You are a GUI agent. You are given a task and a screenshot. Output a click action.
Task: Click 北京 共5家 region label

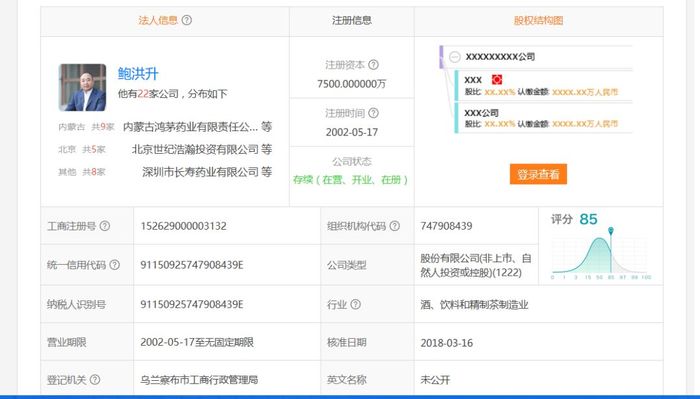82,149
